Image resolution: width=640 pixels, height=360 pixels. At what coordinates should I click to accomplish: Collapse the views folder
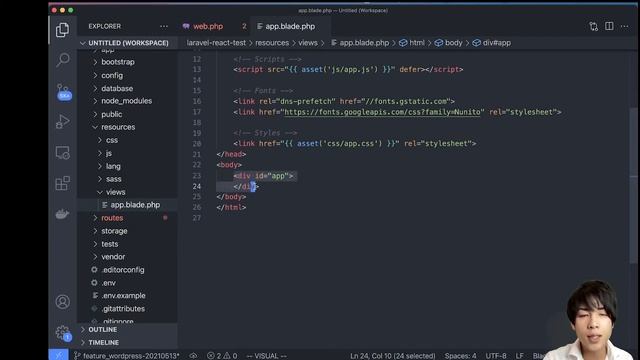[116, 192]
